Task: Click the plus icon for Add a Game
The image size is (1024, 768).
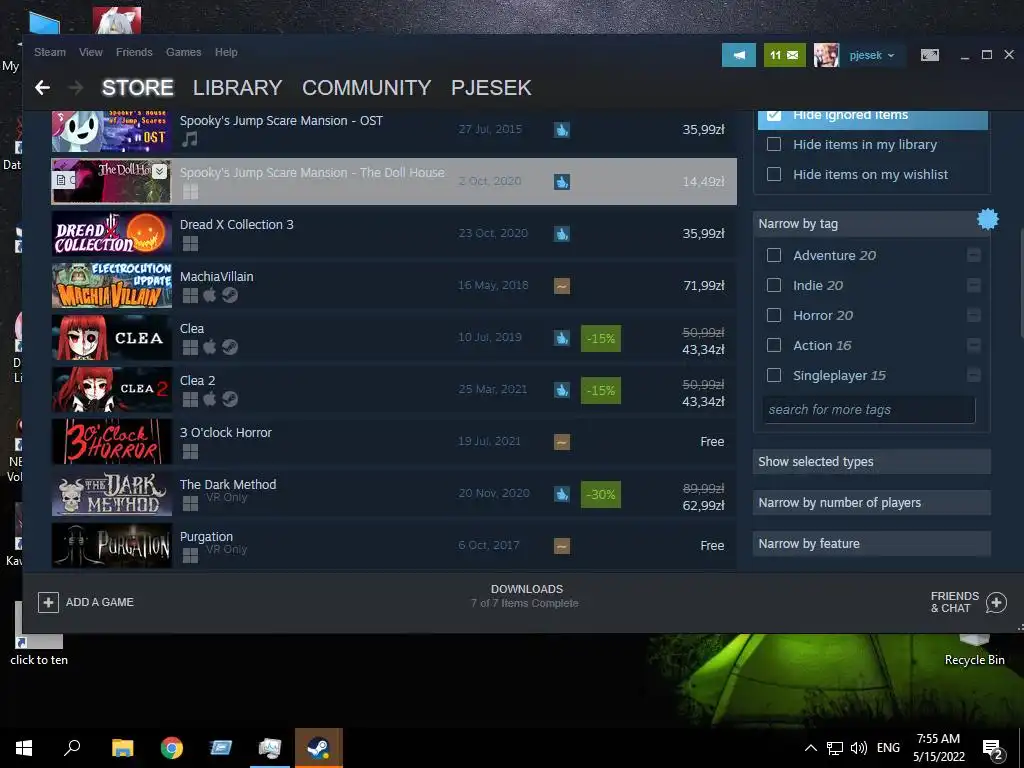Action: click(48, 602)
